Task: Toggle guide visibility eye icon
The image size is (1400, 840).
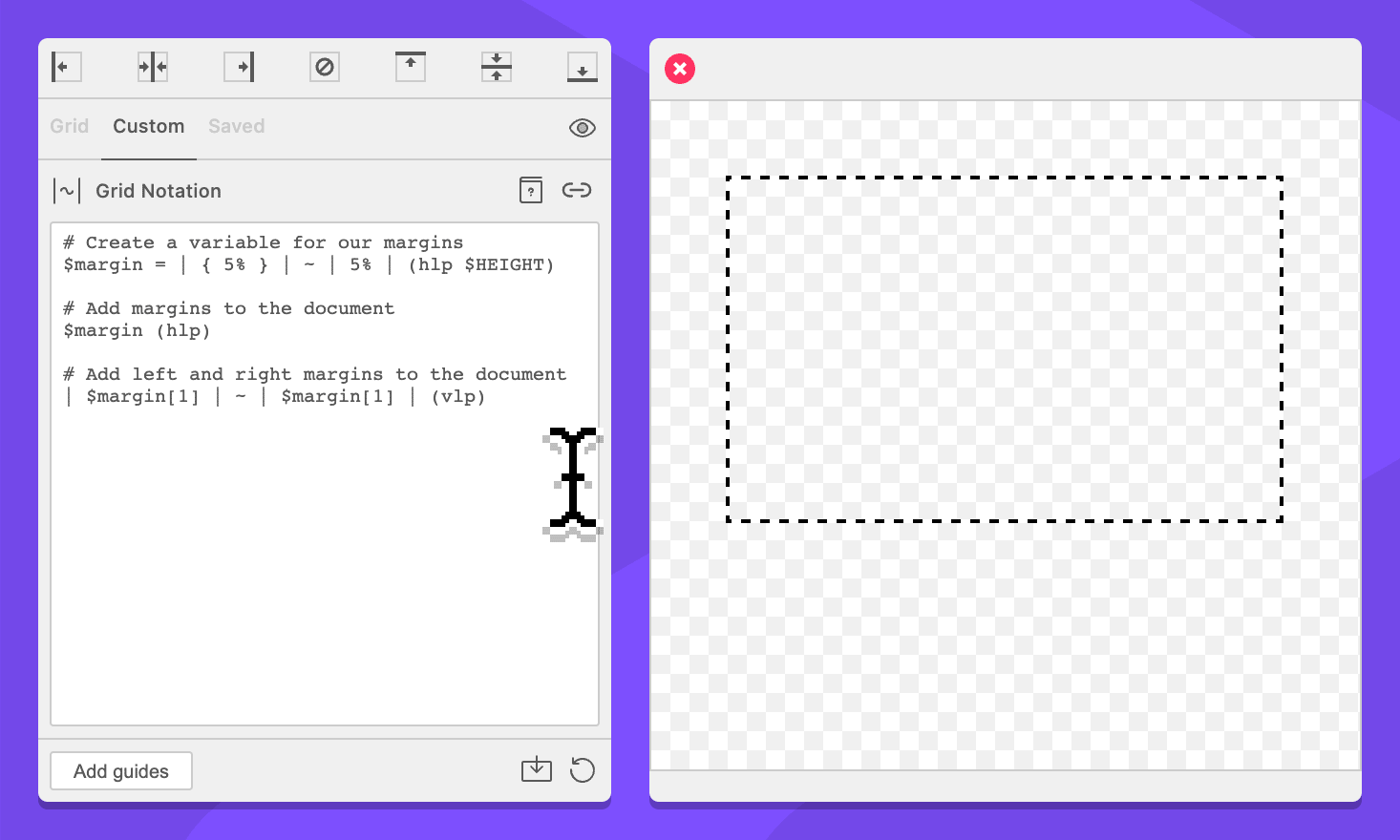Action: point(583,128)
